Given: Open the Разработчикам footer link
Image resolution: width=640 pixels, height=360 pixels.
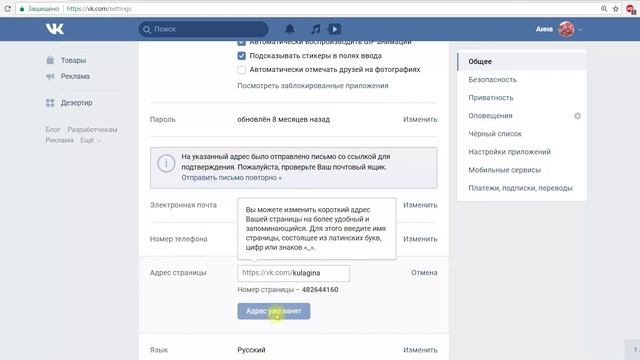Looking at the screenshot, I should [x=92, y=129].
